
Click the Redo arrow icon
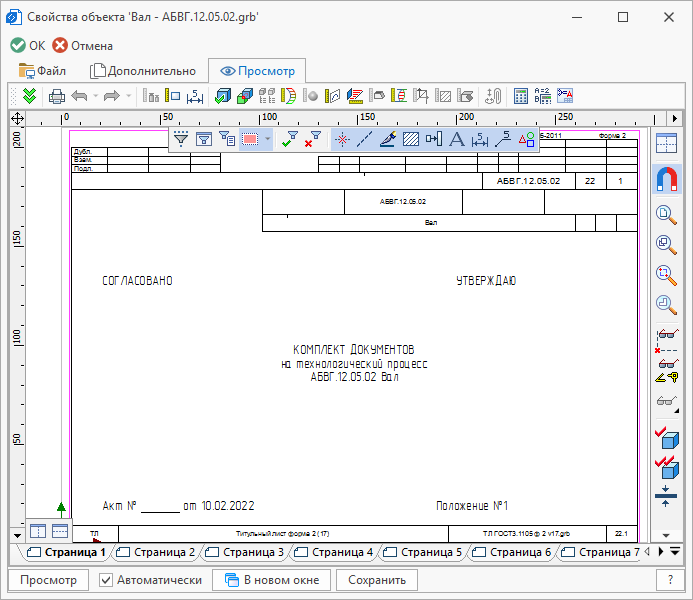coord(112,96)
